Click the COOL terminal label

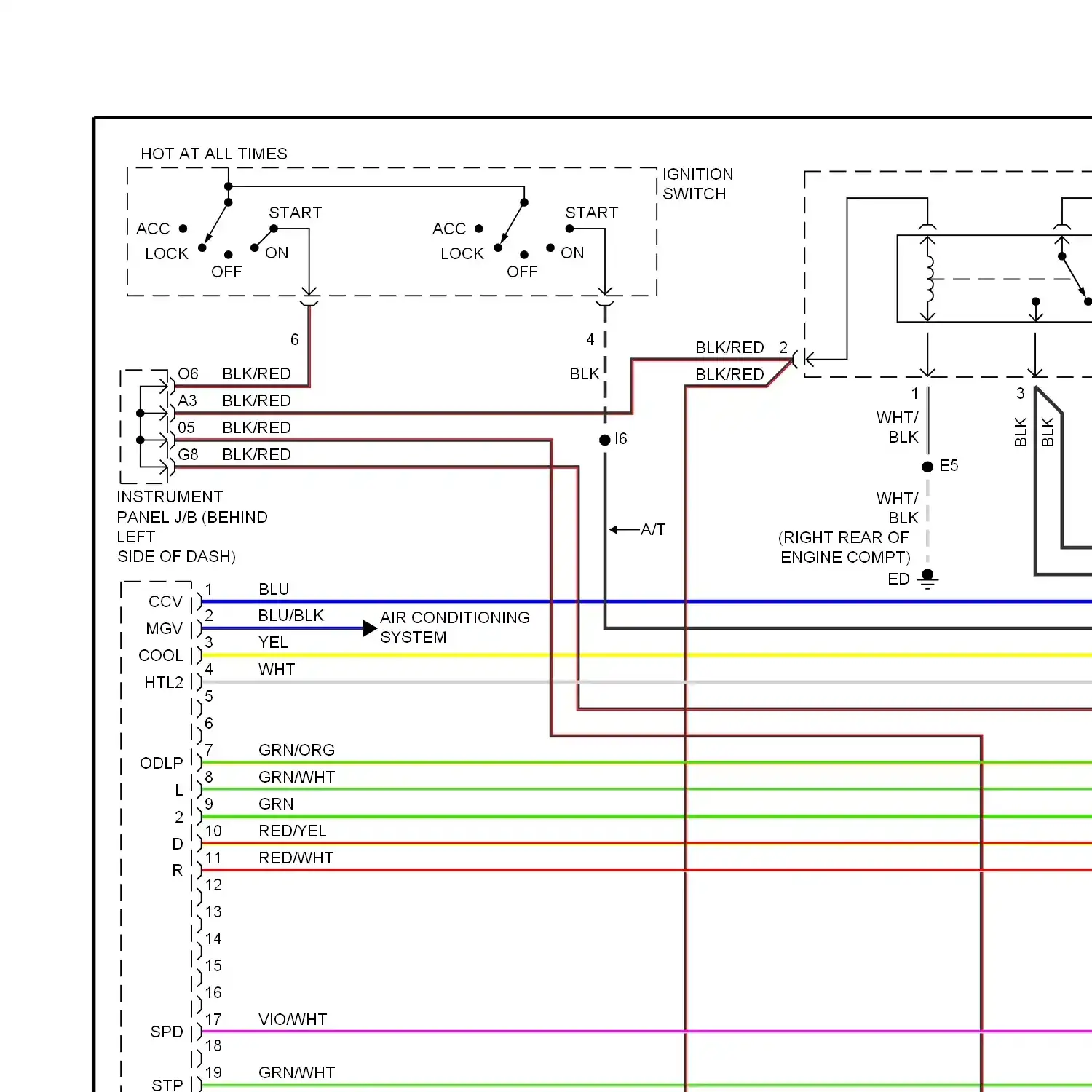coord(161,655)
